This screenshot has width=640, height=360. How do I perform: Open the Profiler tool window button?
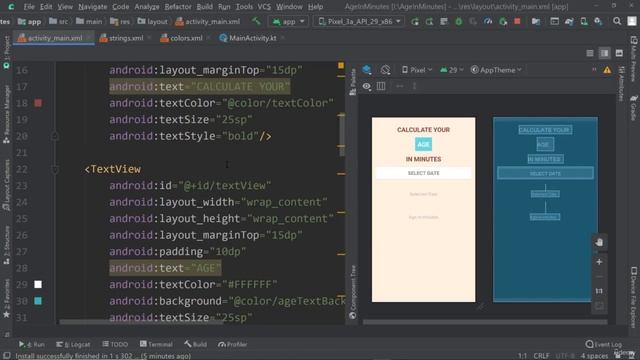click(x=233, y=344)
